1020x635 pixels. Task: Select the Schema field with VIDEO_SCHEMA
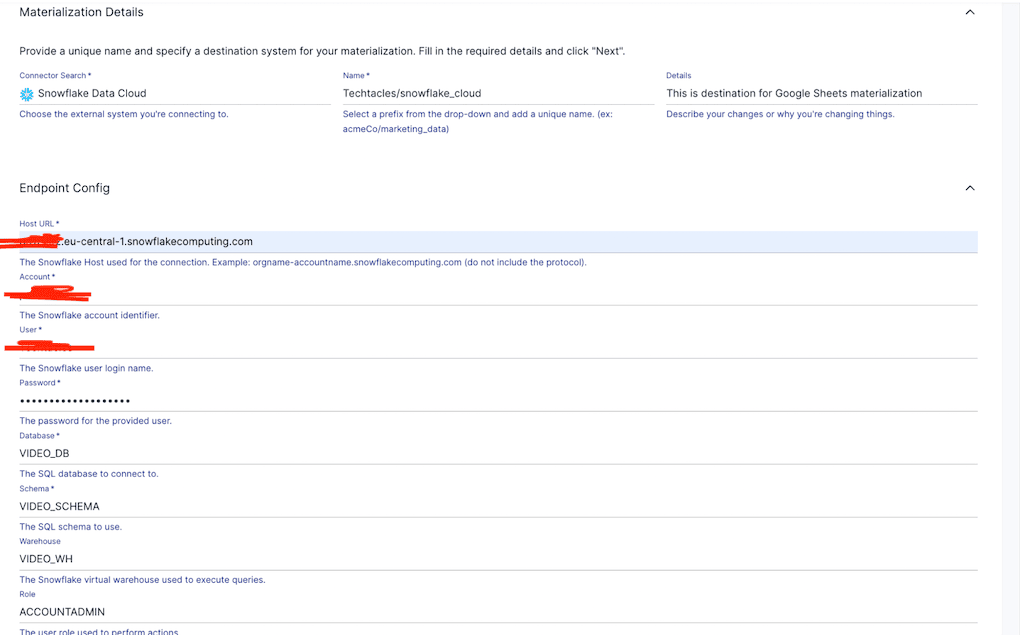497,506
